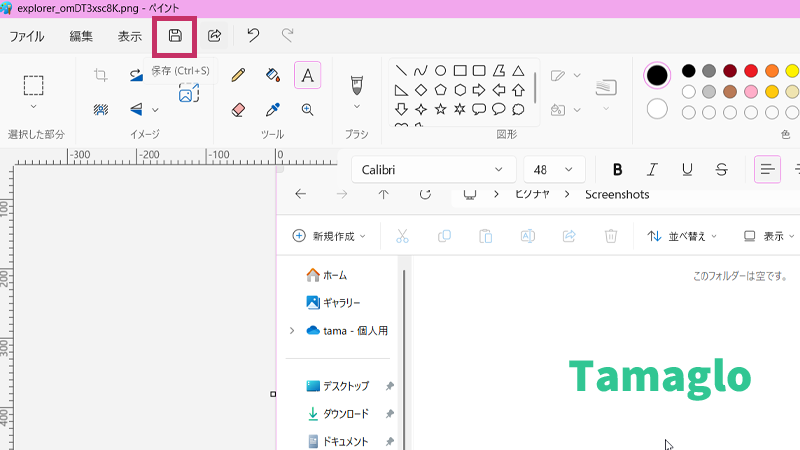
Task: Open the ファイル menu
Action: point(27,36)
